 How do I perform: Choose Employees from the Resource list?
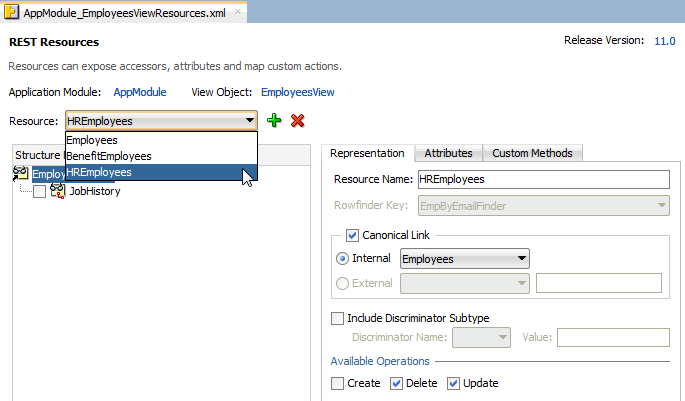click(161, 140)
